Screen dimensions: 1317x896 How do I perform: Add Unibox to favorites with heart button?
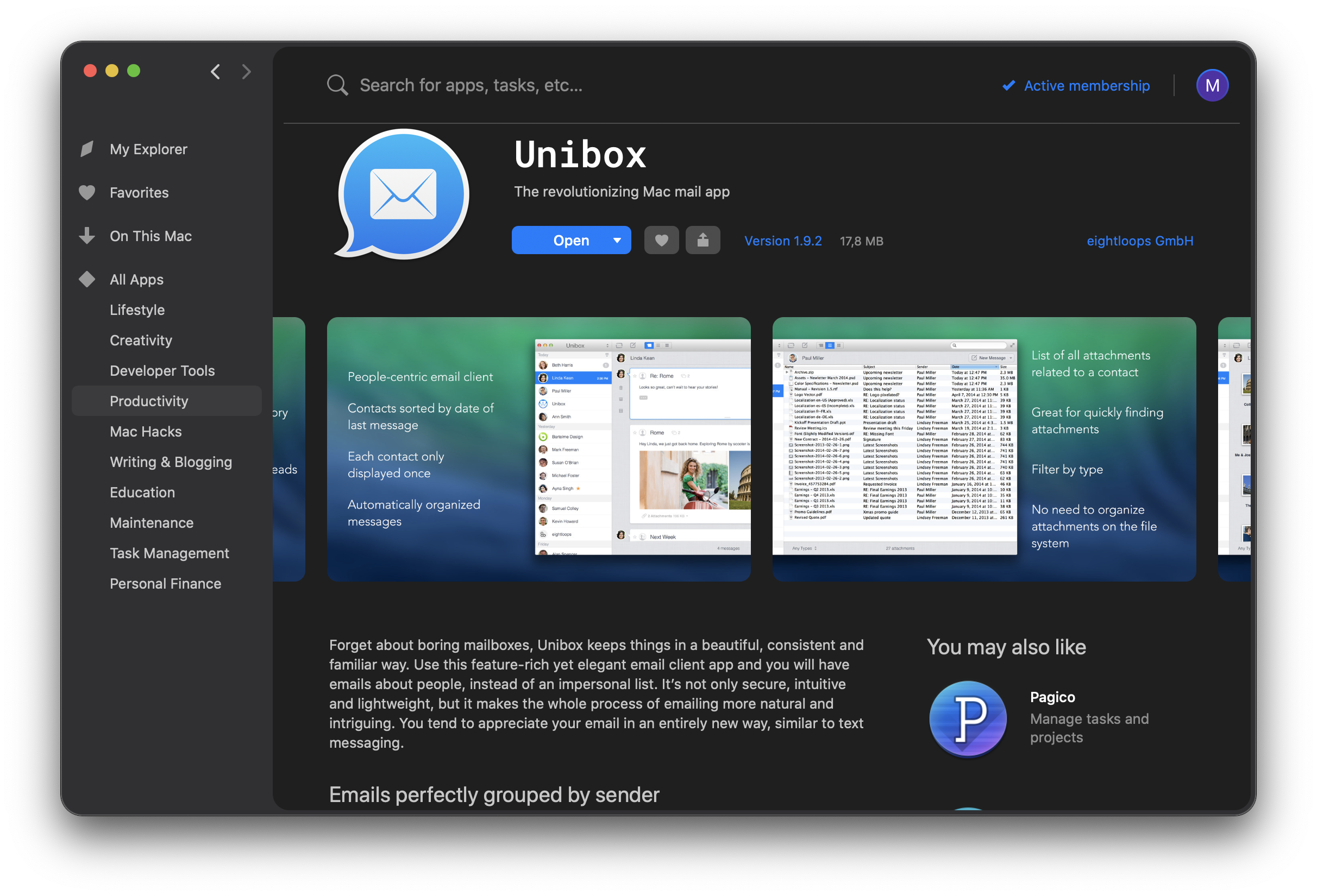click(661, 241)
